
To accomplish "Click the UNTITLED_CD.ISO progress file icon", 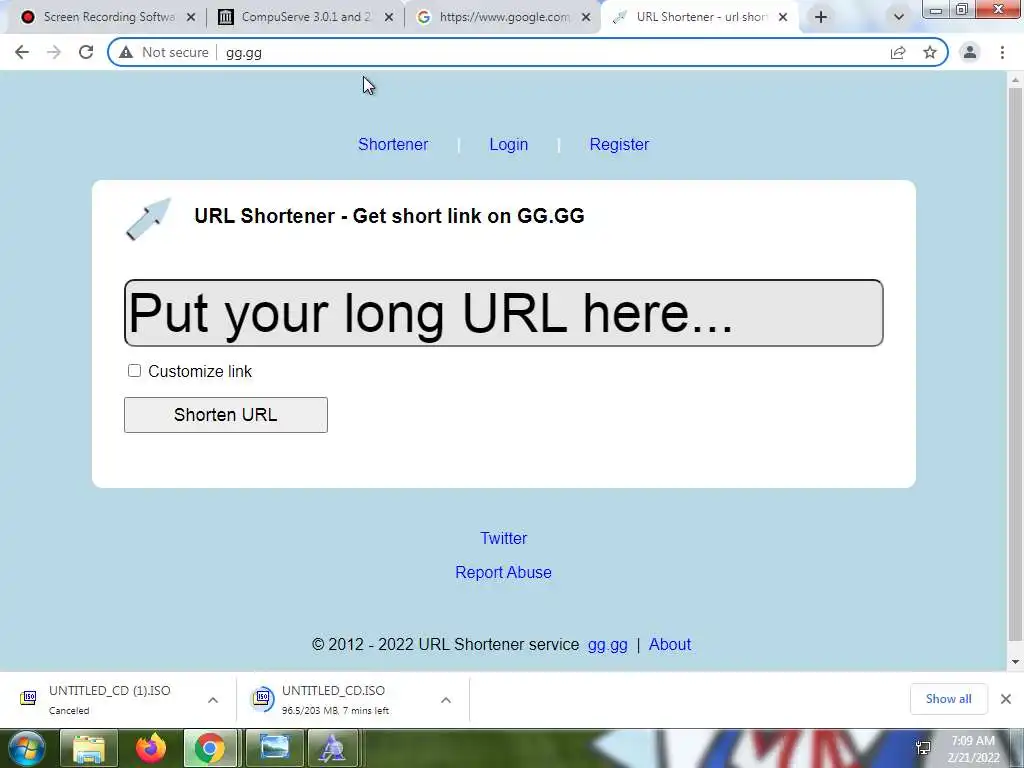I will coord(263,698).
